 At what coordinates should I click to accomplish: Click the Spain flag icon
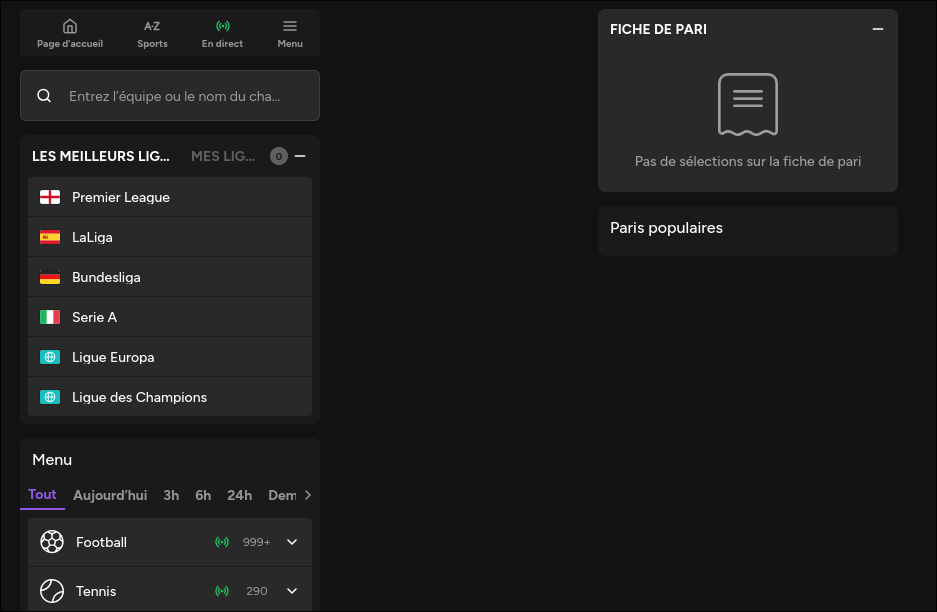coord(50,237)
